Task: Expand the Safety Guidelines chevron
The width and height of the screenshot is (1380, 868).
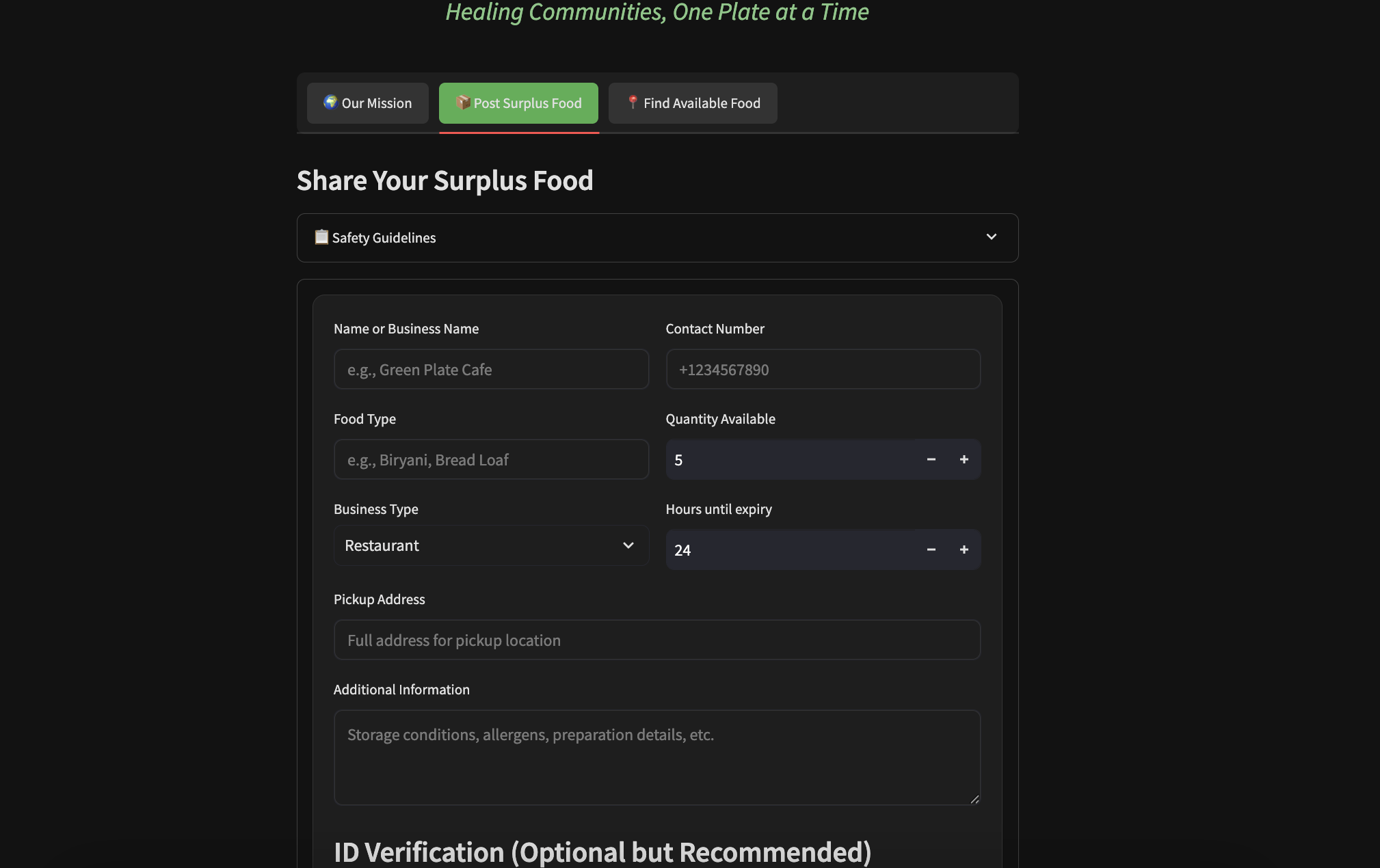Action: [x=991, y=237]
